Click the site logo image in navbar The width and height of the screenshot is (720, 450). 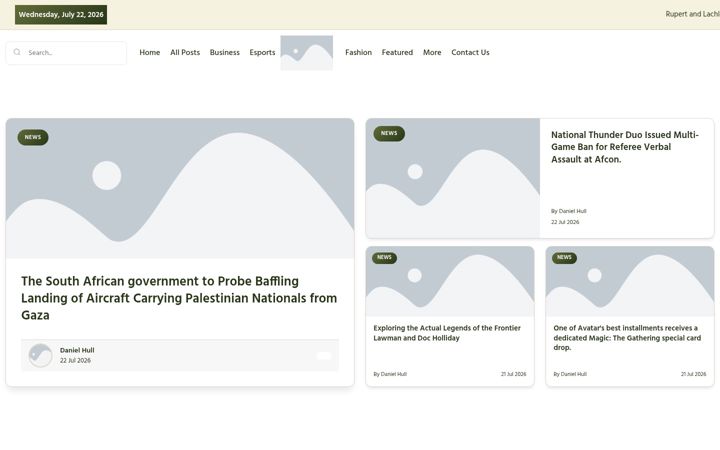tap(307, 53)
